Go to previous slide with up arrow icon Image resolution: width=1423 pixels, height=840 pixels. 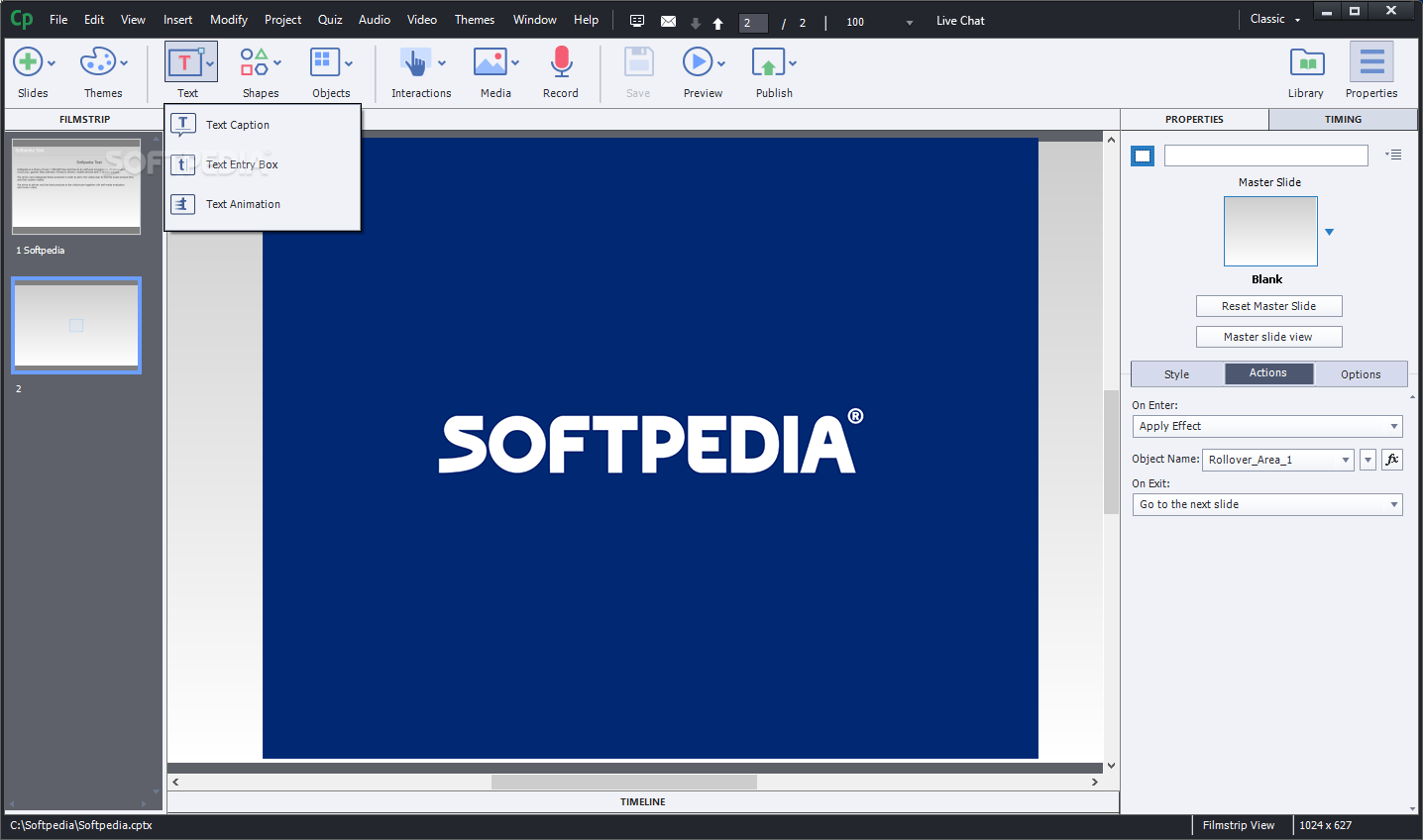coord(717,23)
